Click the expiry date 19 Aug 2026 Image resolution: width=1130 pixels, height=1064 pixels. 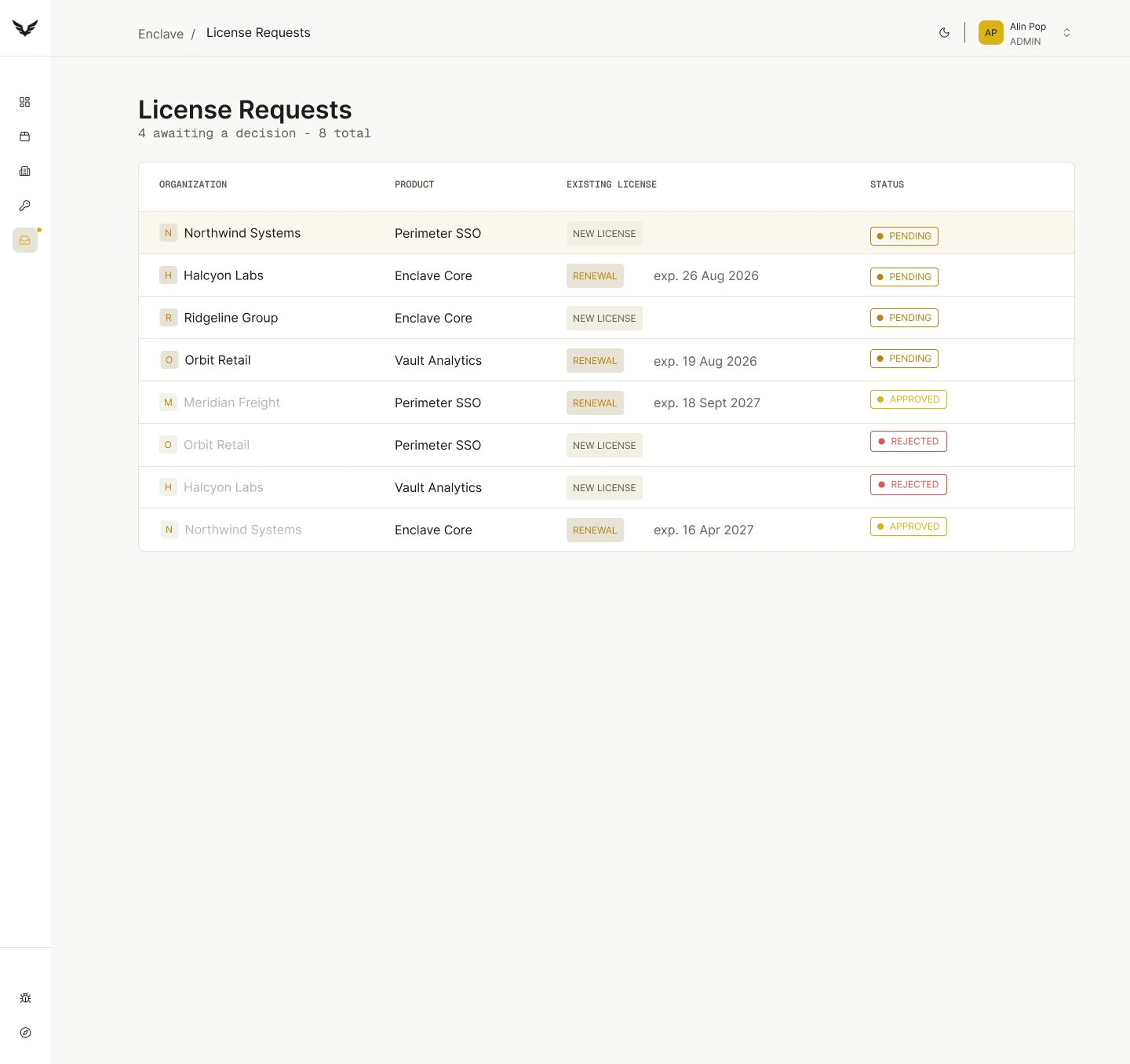(x=705, y=361)
